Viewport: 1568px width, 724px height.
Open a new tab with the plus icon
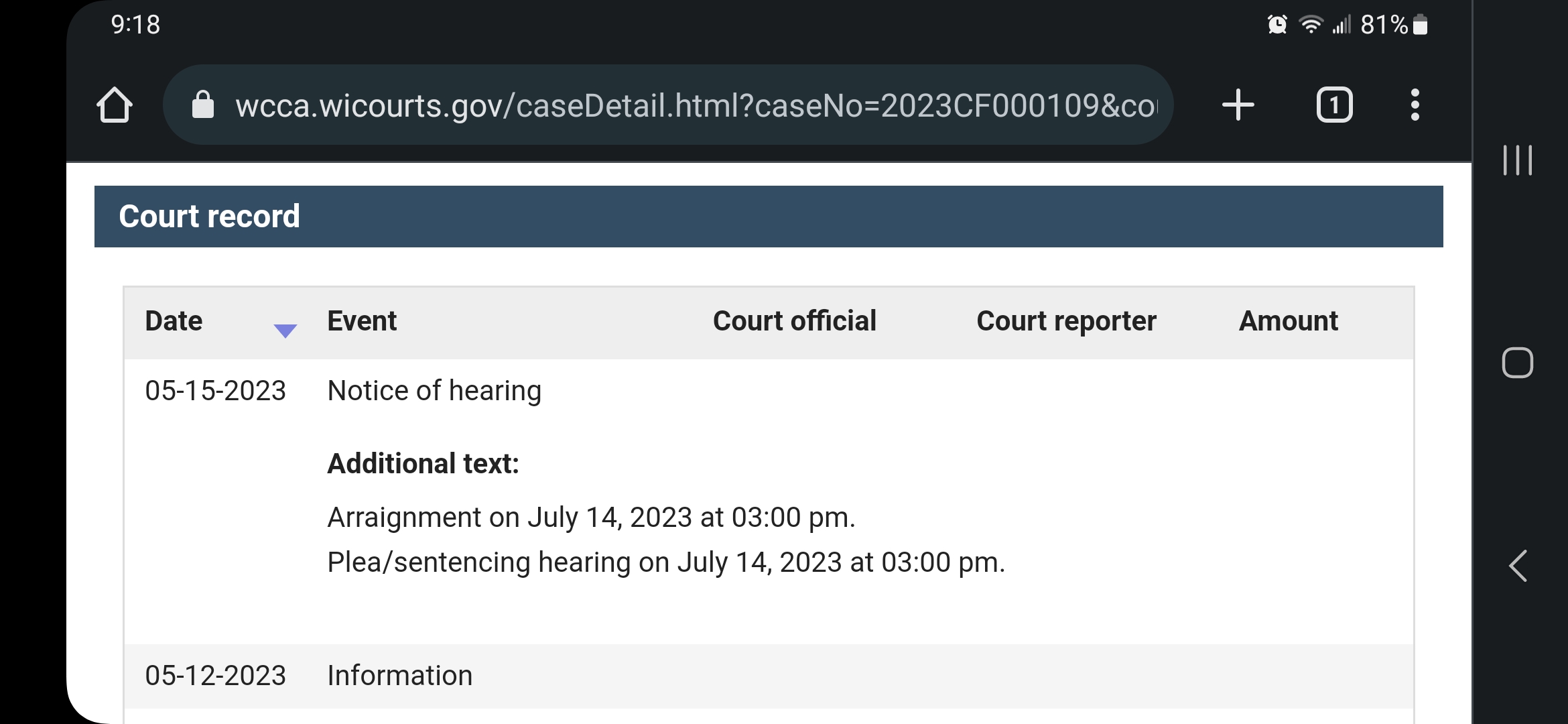pyautogui.click(x=1238, y=105)
